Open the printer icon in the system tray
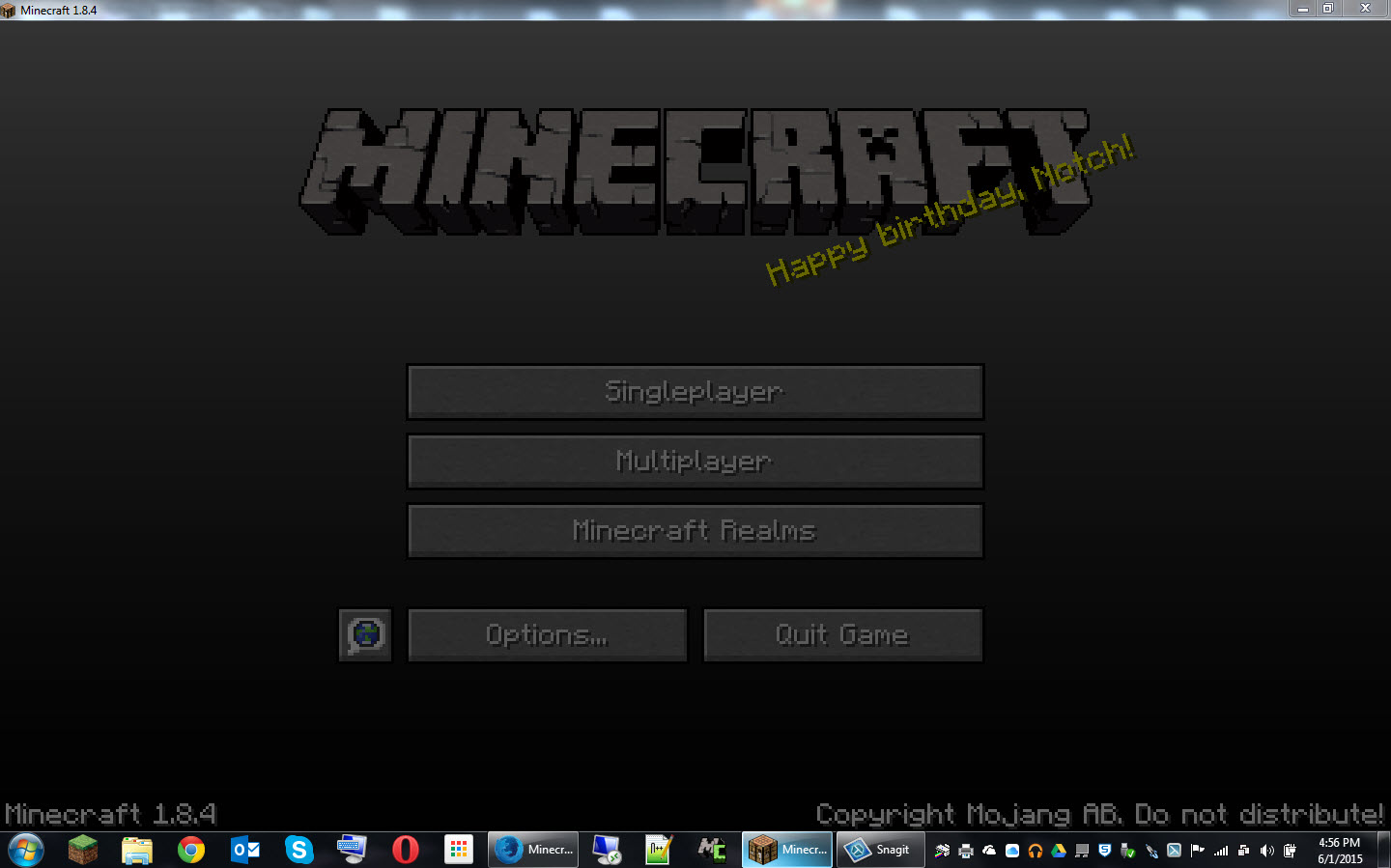Viewport: 1391px width, 868px height. pos(966,851)
